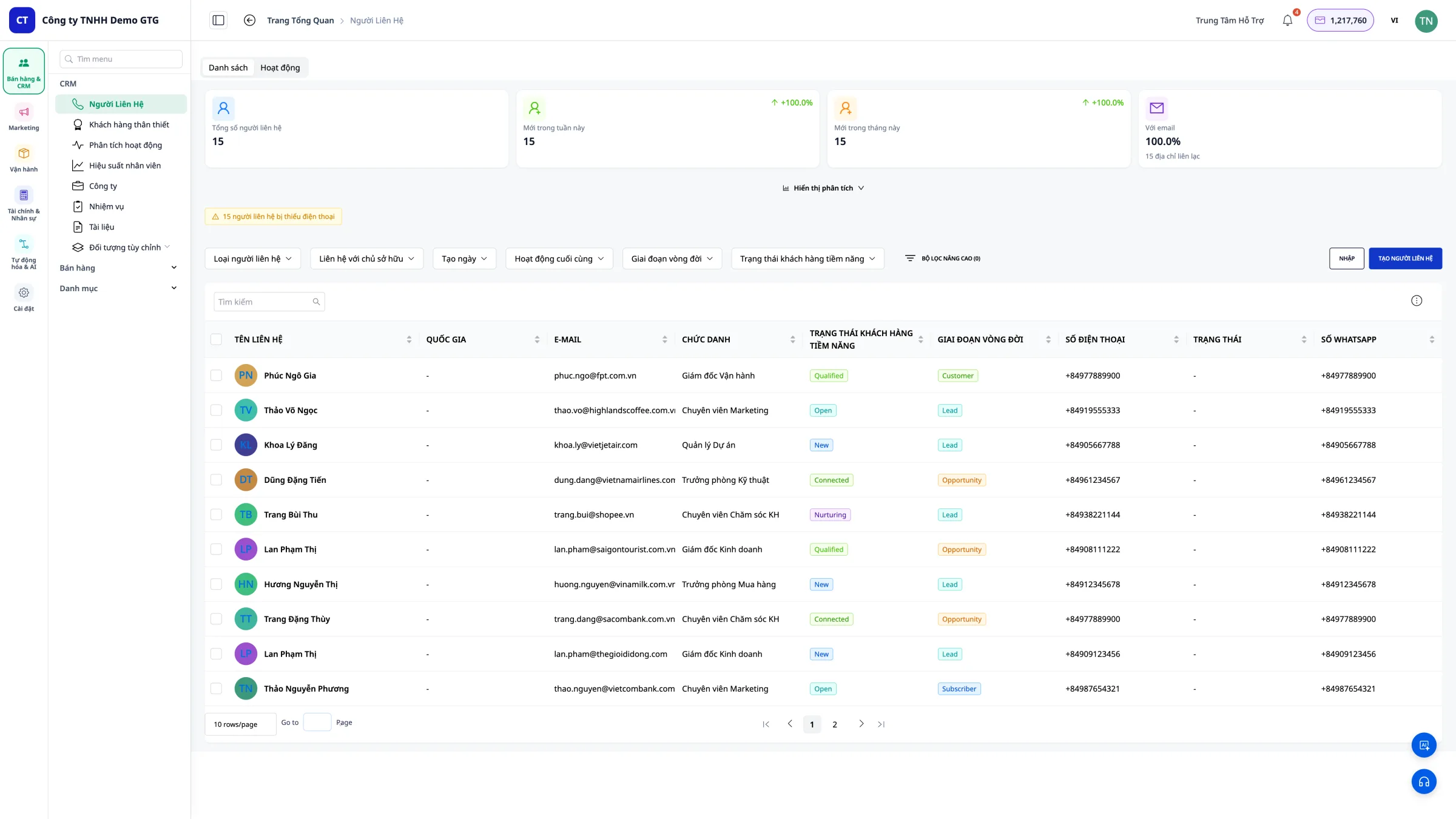Select all contacts with header checkbox
This screenshot has width=1456, height=819.
[x=216, y=339]
